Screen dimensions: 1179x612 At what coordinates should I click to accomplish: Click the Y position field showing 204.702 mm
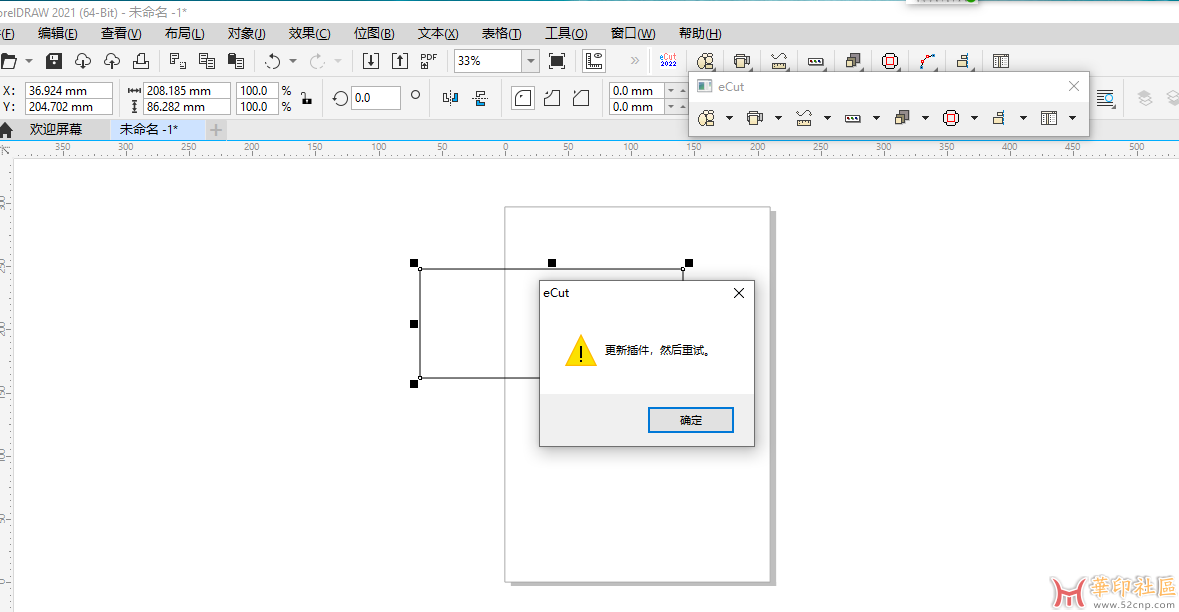(x=68, y=107)
